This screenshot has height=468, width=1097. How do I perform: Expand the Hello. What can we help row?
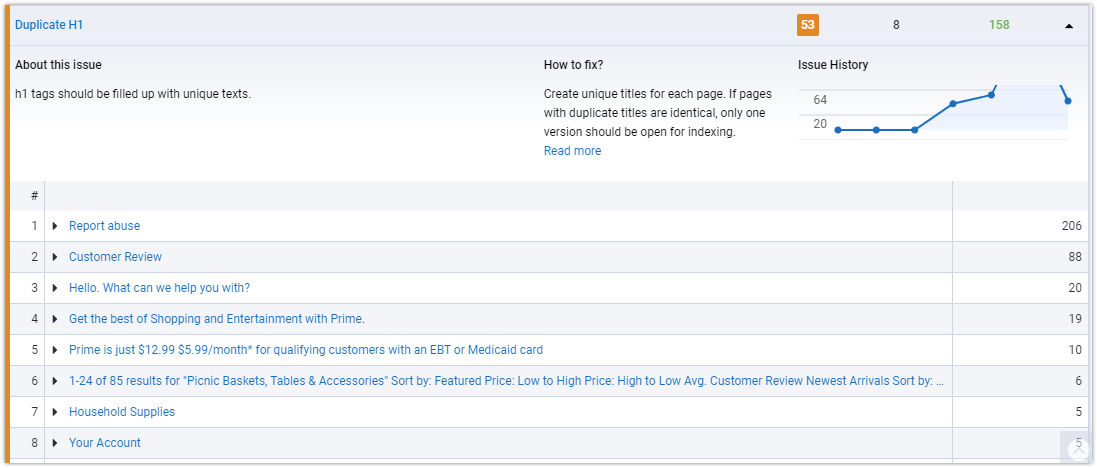click(x=55, y=288)
